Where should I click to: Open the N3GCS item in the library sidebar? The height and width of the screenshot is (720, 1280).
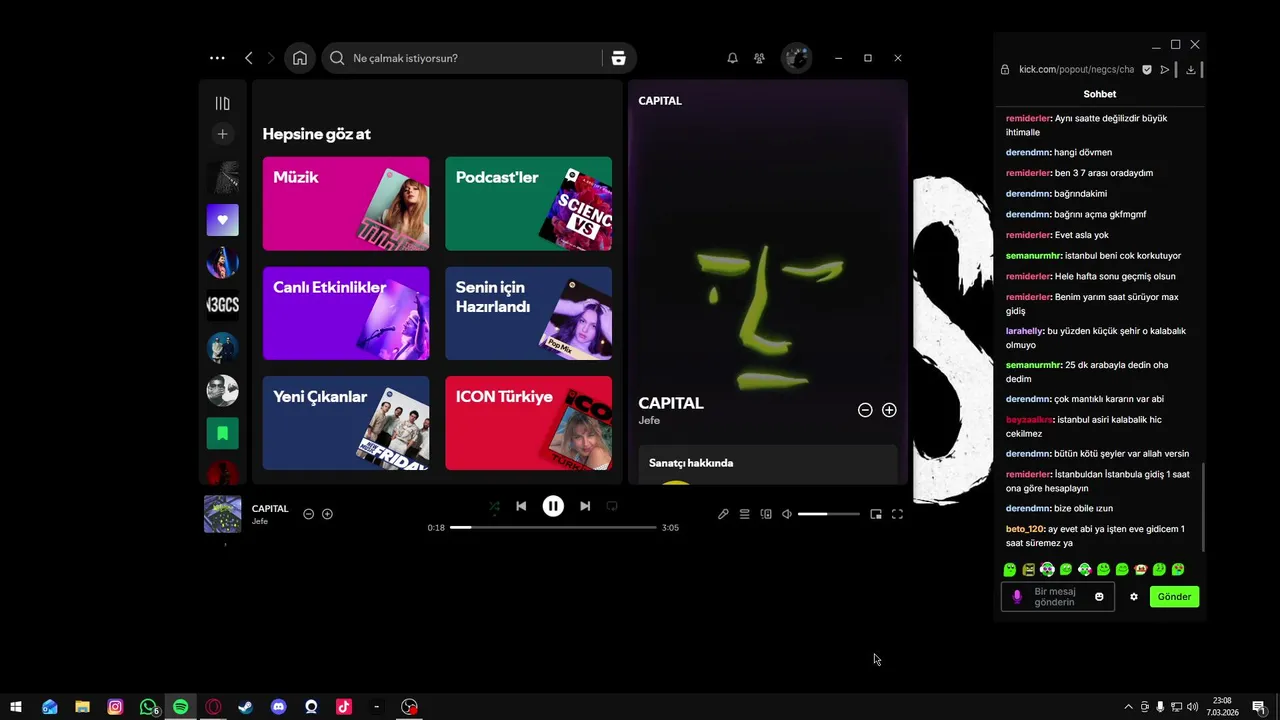click(223, 305)
